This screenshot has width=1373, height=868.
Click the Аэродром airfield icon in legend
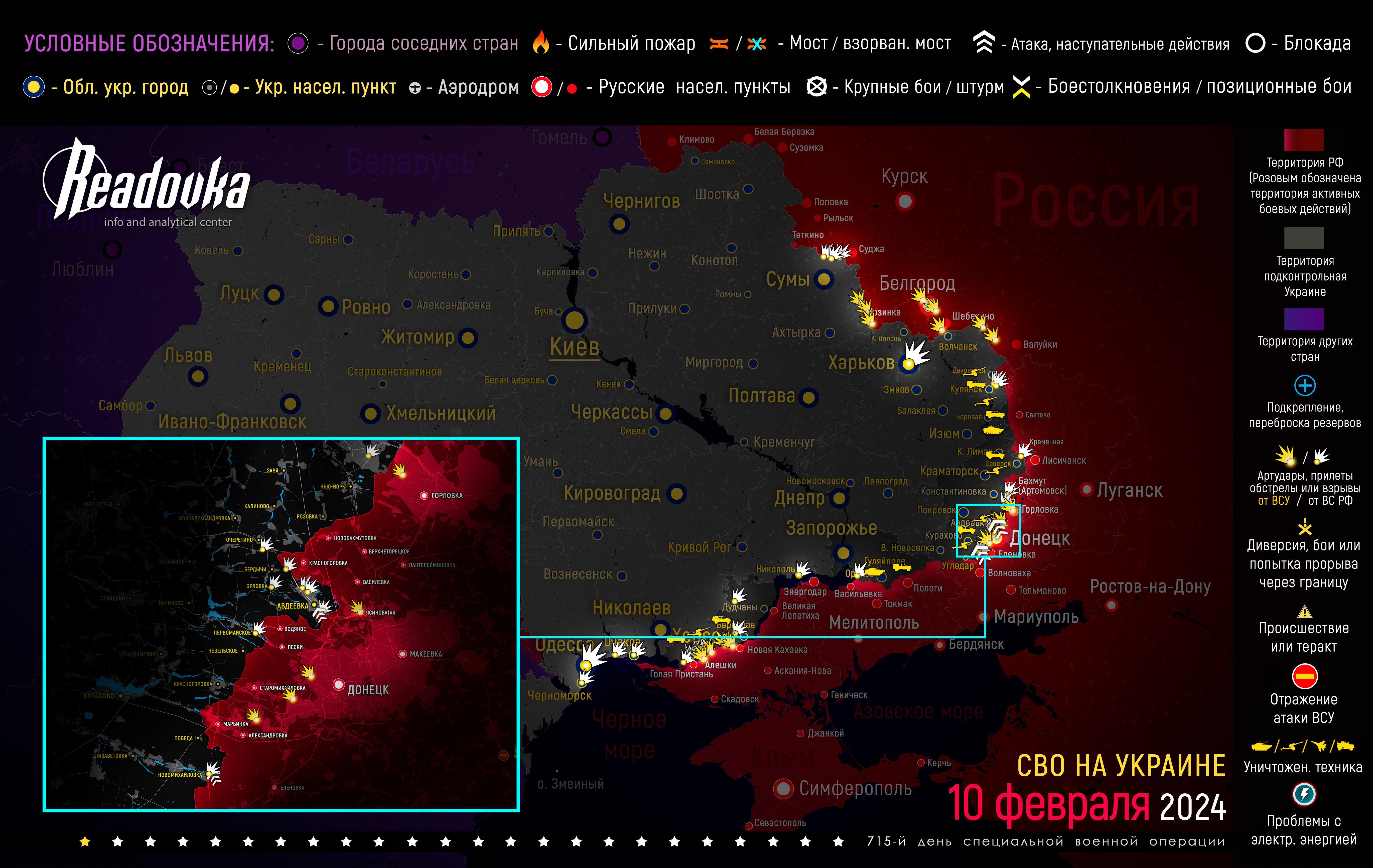[x=415, y=88]
